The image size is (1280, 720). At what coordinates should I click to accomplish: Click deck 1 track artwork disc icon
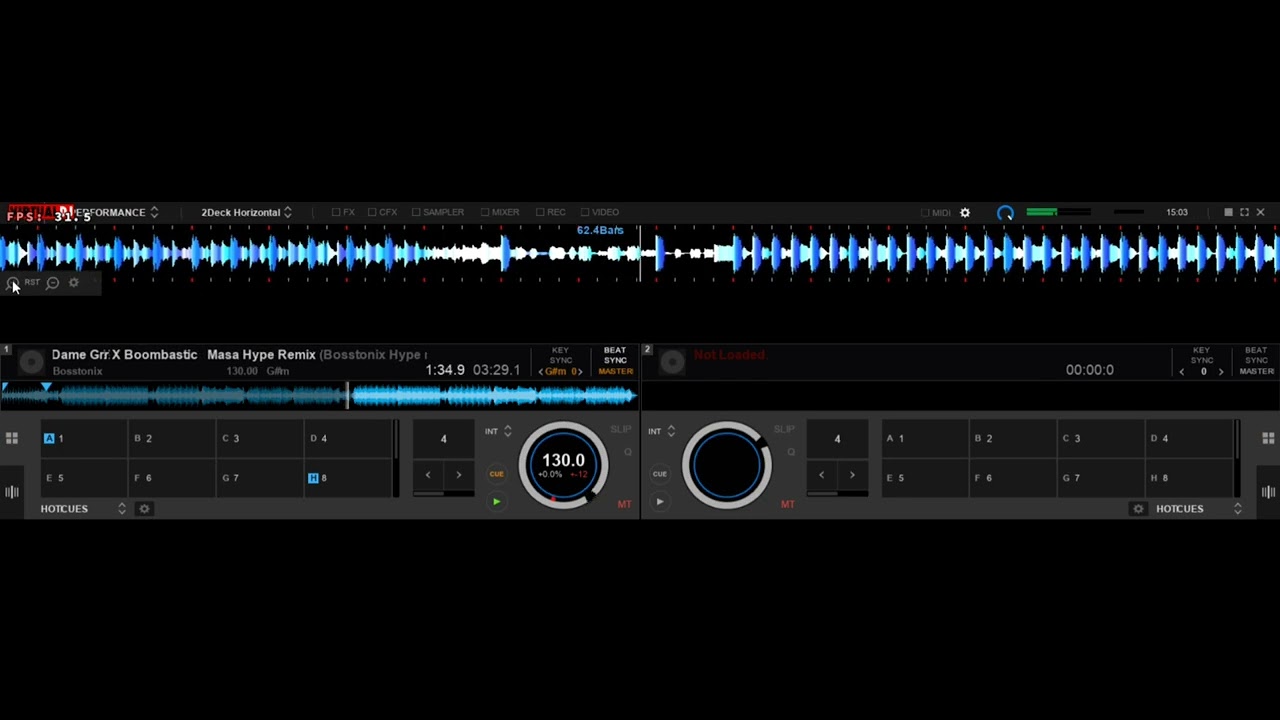pos(31,361)
